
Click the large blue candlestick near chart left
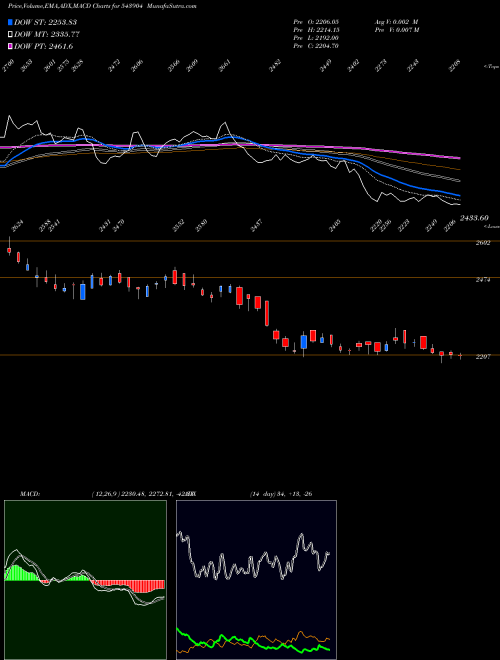tap(82, 292)
